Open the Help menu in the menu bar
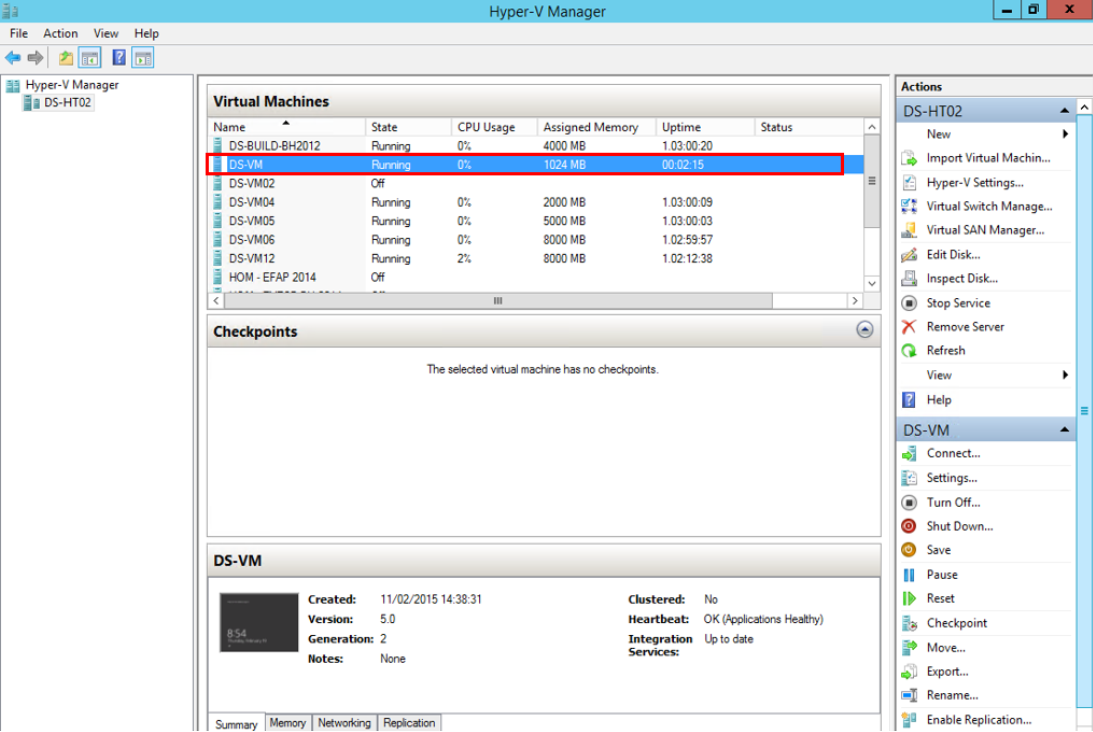 point(146,33)
